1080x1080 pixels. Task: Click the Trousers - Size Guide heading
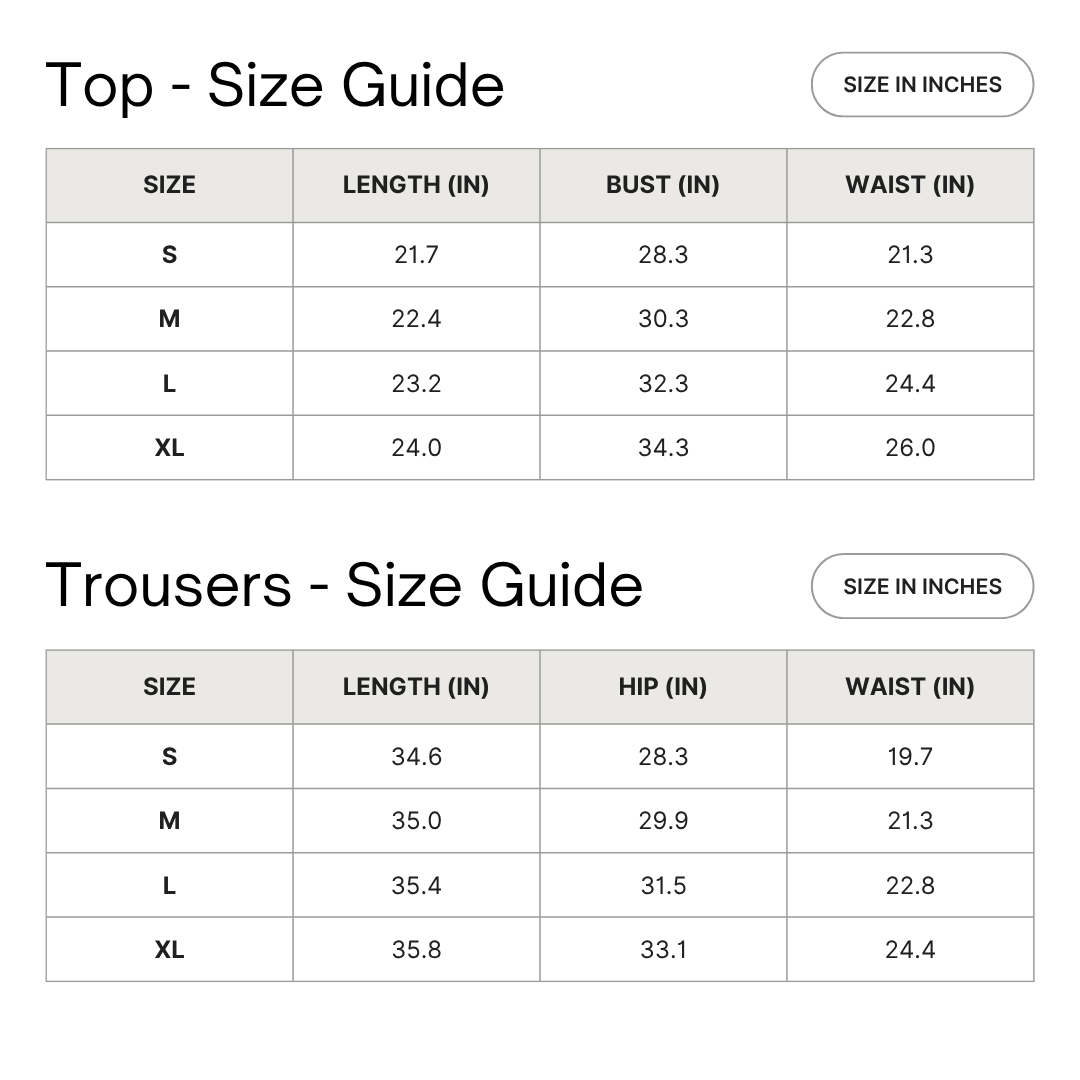coord(344,586)
